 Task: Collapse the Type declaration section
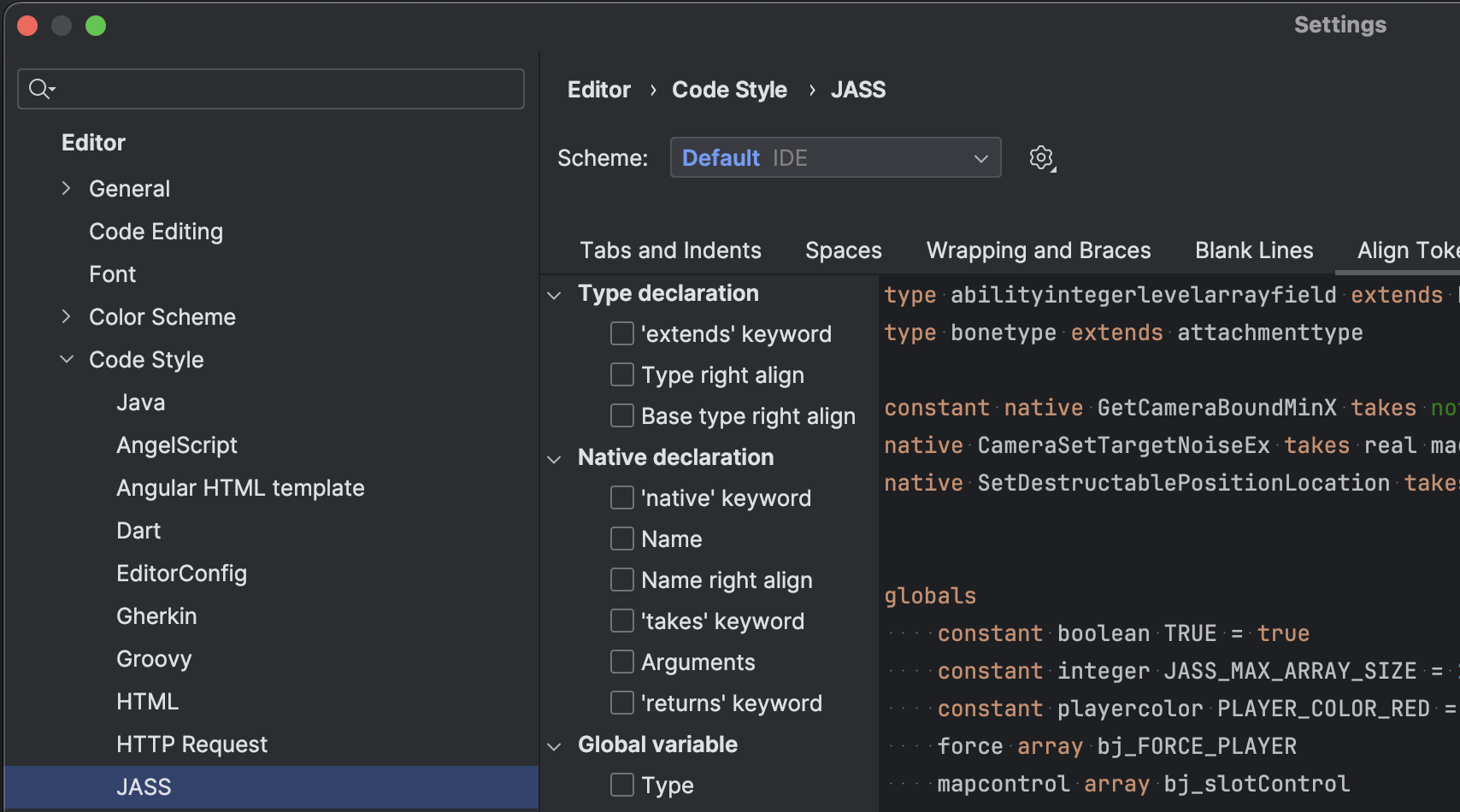(555, 295)
